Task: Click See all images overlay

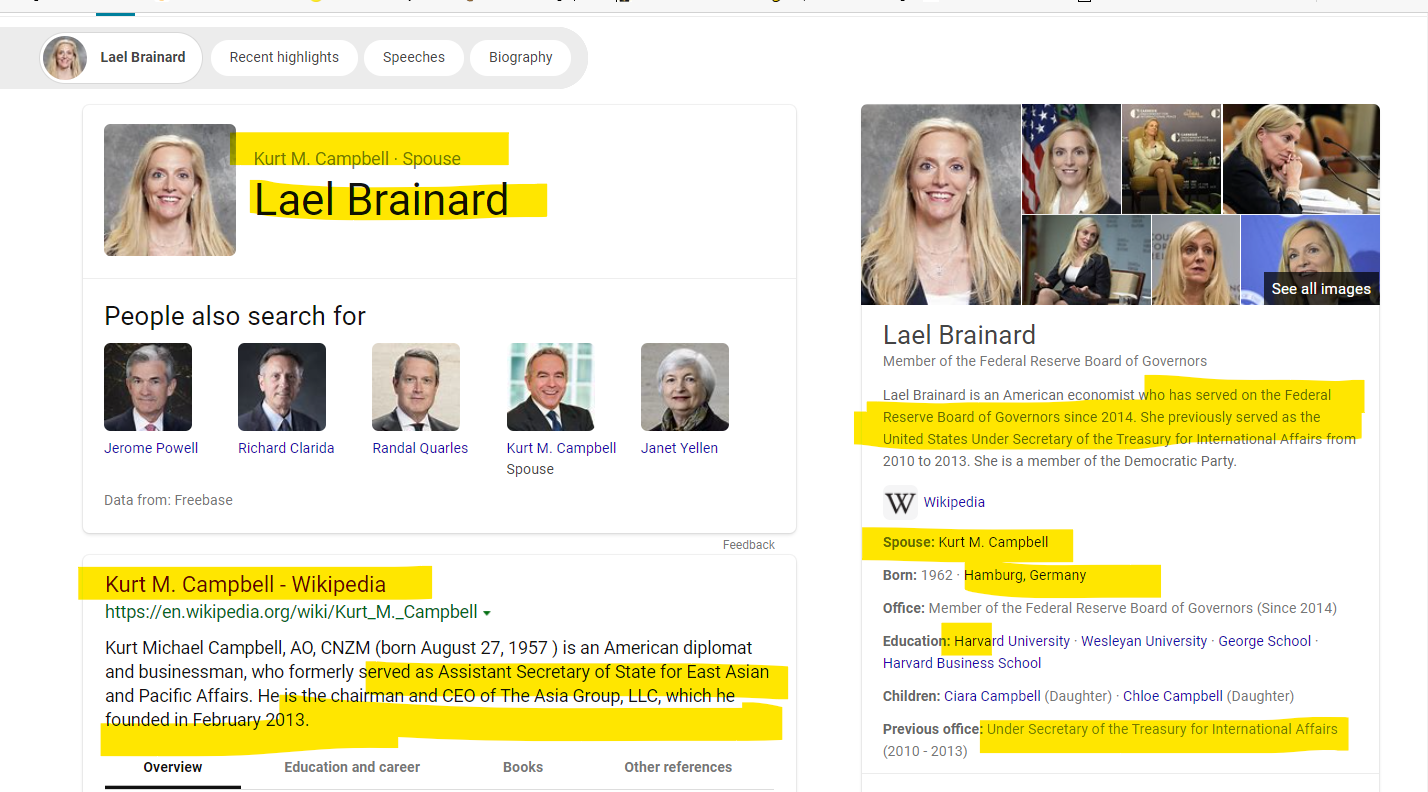Action: [1320, 289]
